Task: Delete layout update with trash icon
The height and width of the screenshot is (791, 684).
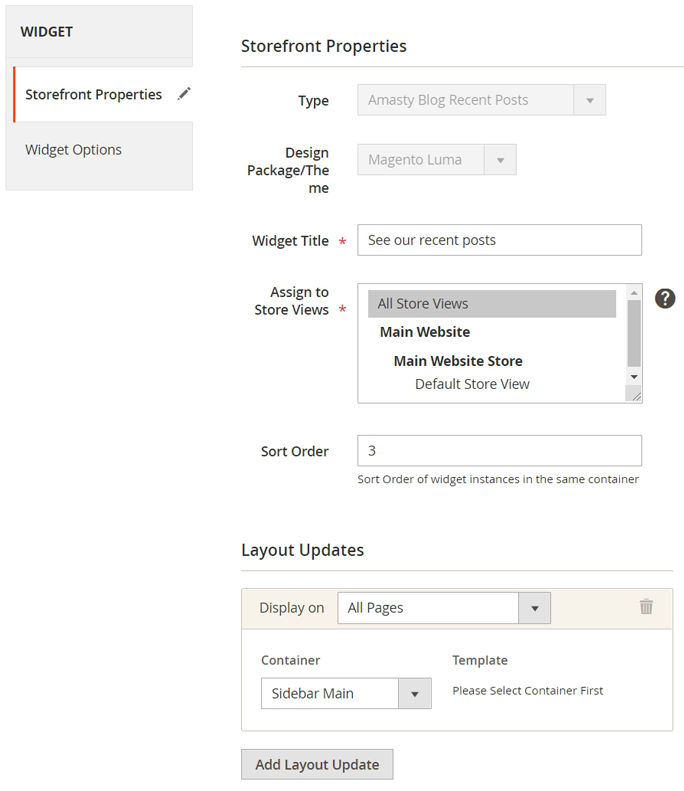Action: point(646,607)
